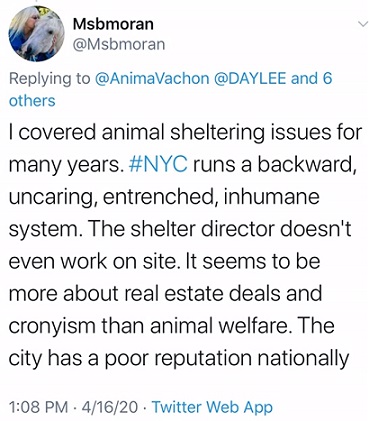Visit the @DAYLEE mention
Image resolution: width=369 pixels, height=421 pixels.
251,79
